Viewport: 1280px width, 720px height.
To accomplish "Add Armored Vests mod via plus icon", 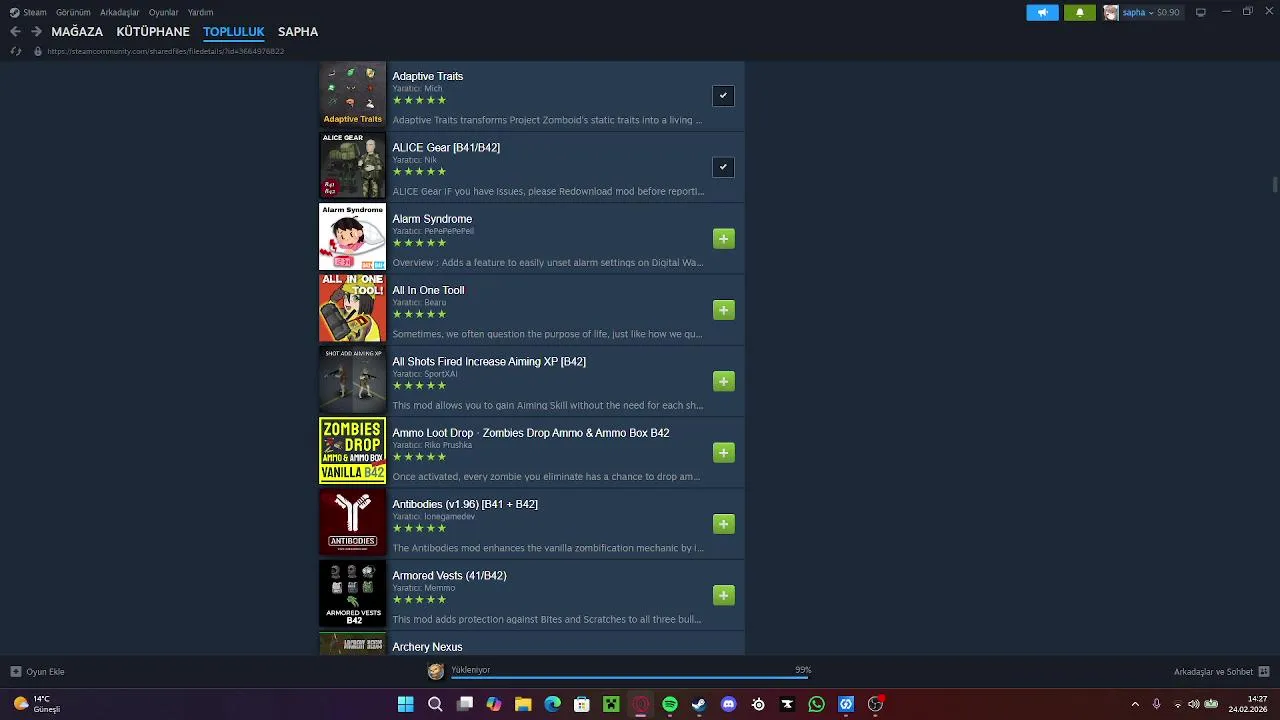I will pos(724,595).
